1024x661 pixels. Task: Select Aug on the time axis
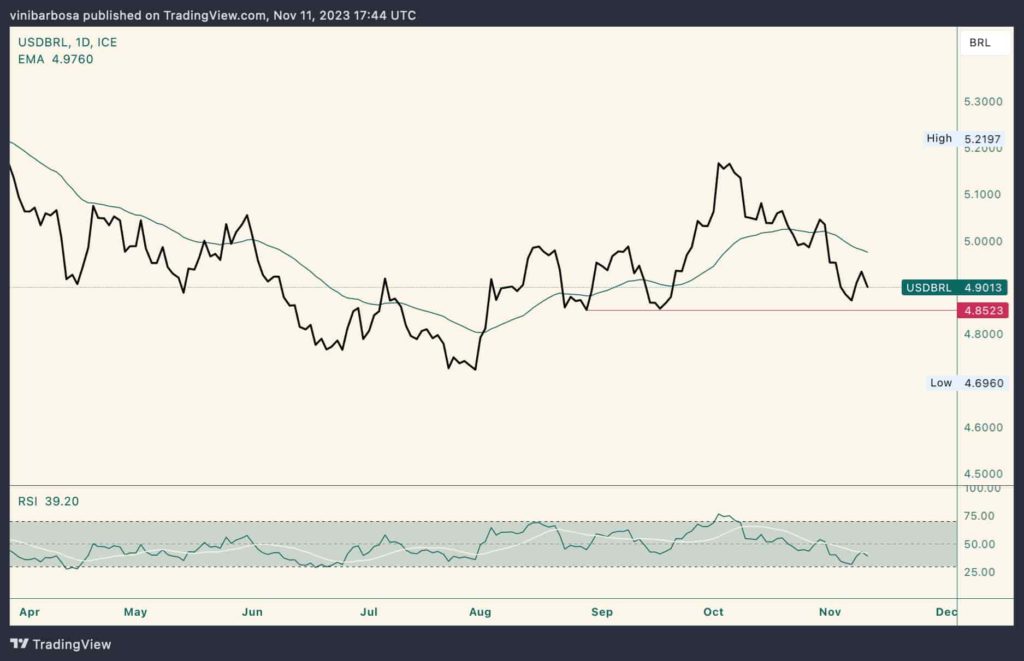(481, 610)
